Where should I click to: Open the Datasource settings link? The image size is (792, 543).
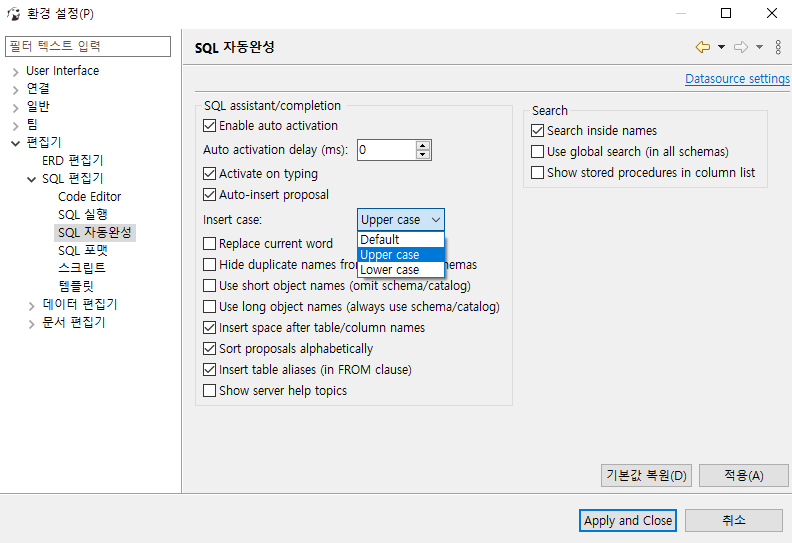coord(736,79)
